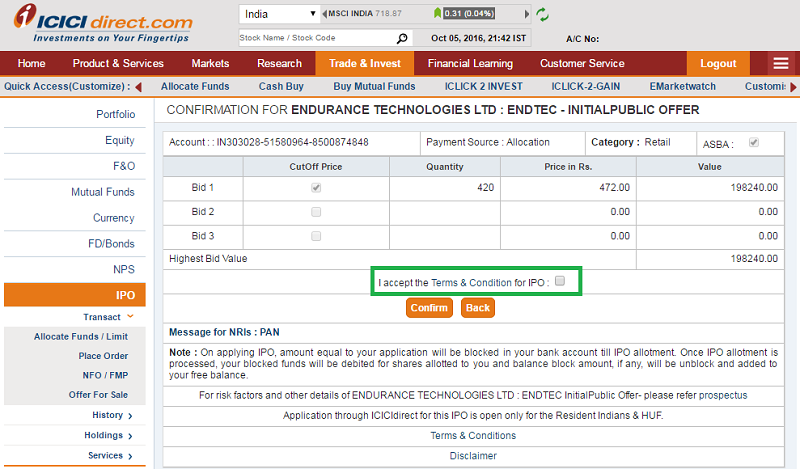Click the account number IN303028-51580964-8500874848
Viewport: 800px width, 469px height.
pos(292,142)
